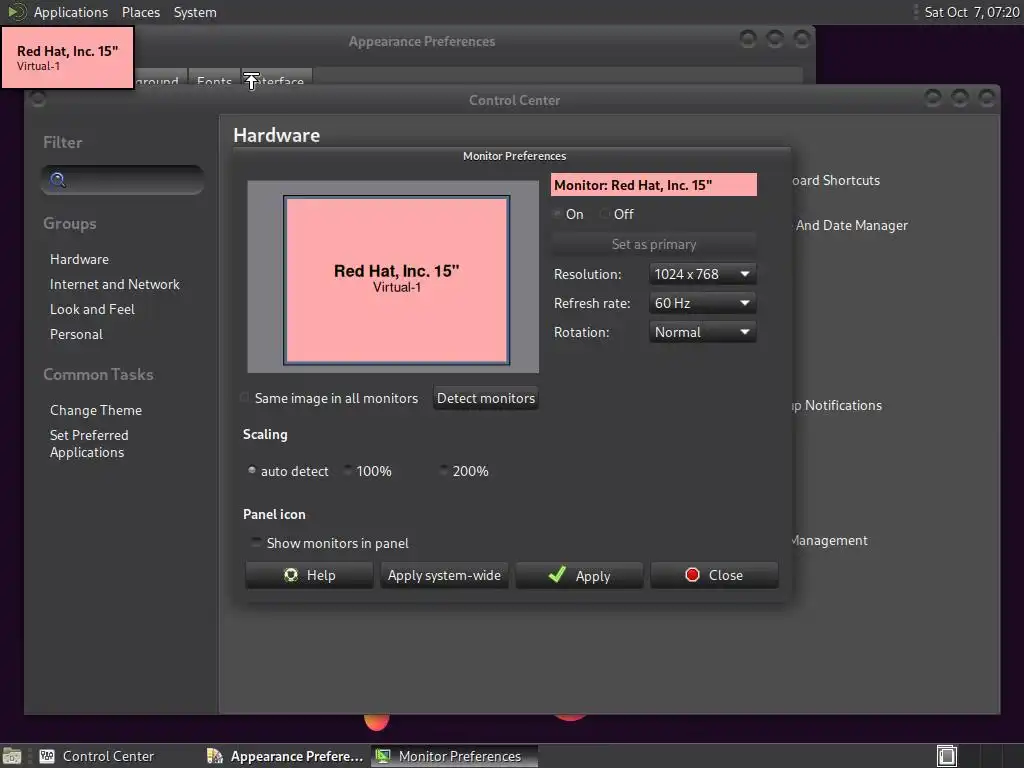Screen dimensions: 1024x768
Task: Open the Applications menu
Action: (71, 12)
